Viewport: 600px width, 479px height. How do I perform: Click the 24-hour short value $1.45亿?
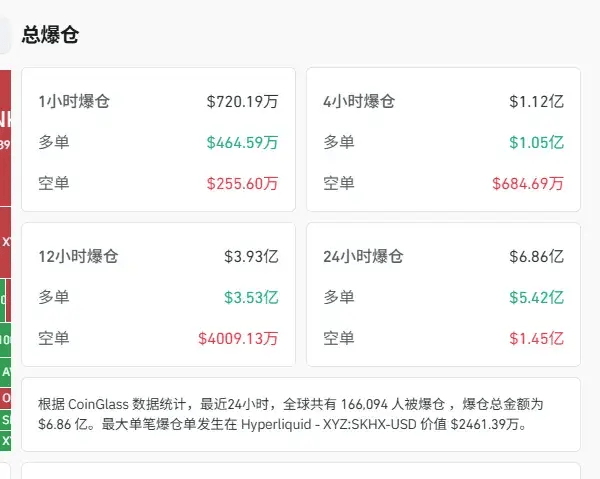tap(536, 338)
